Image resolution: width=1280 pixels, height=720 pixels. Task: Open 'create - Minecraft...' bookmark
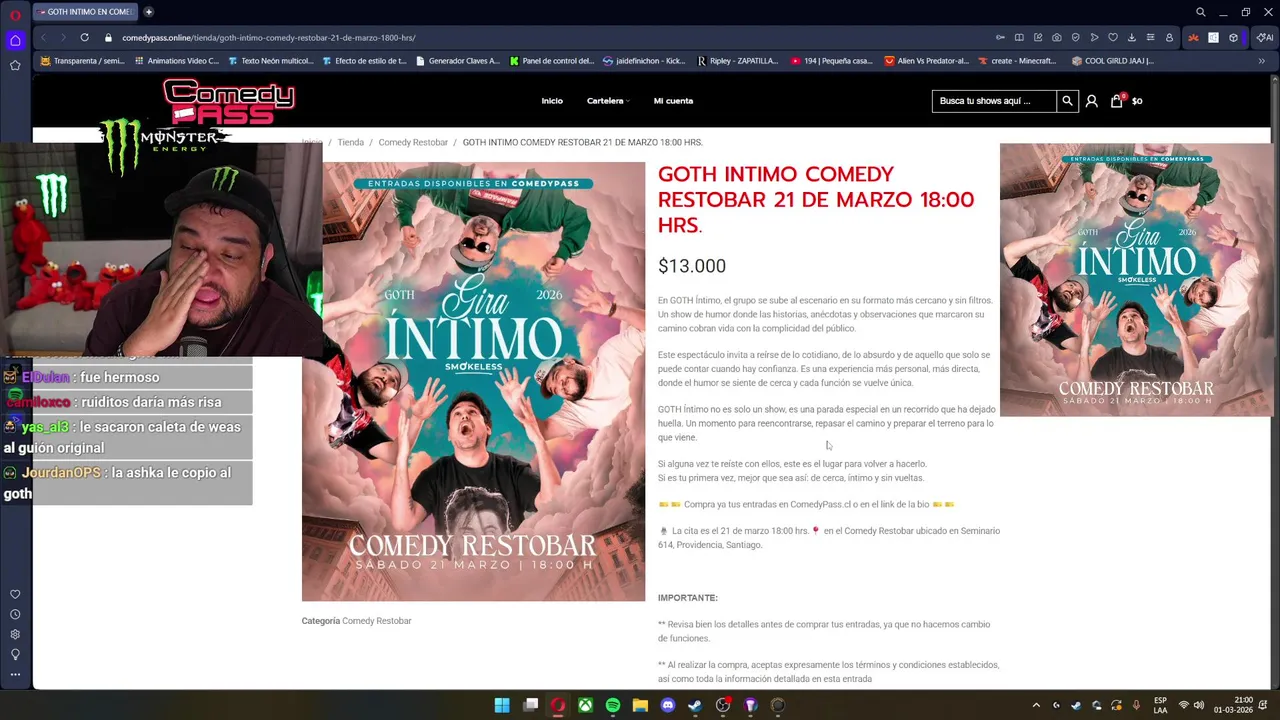click(1019, 61)
